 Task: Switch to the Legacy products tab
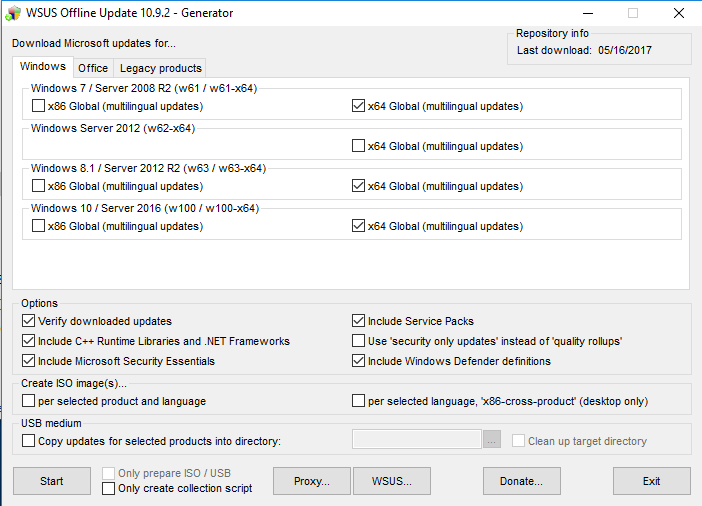click(161, 68)
